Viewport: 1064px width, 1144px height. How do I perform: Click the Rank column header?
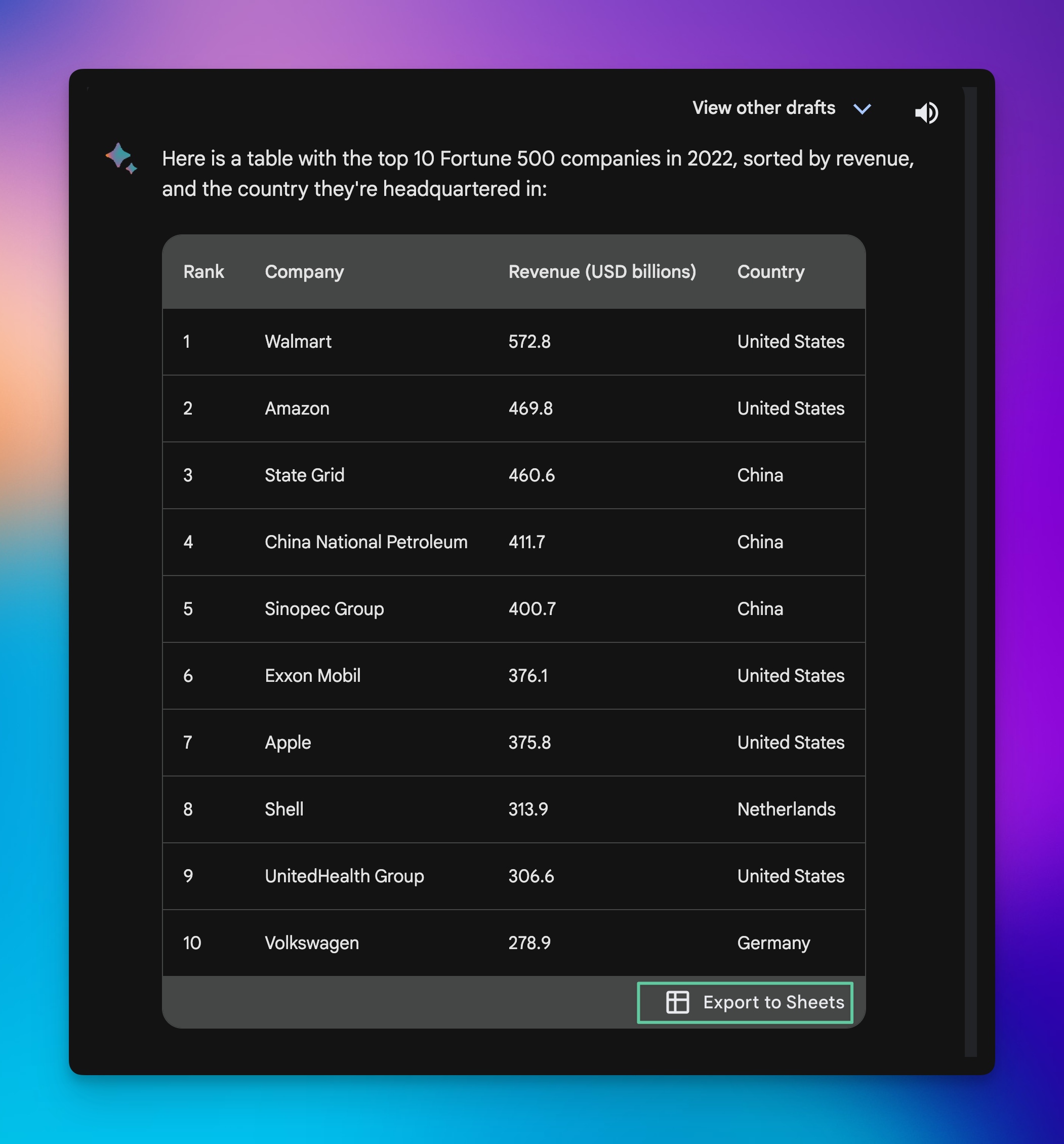pos(203,272)
